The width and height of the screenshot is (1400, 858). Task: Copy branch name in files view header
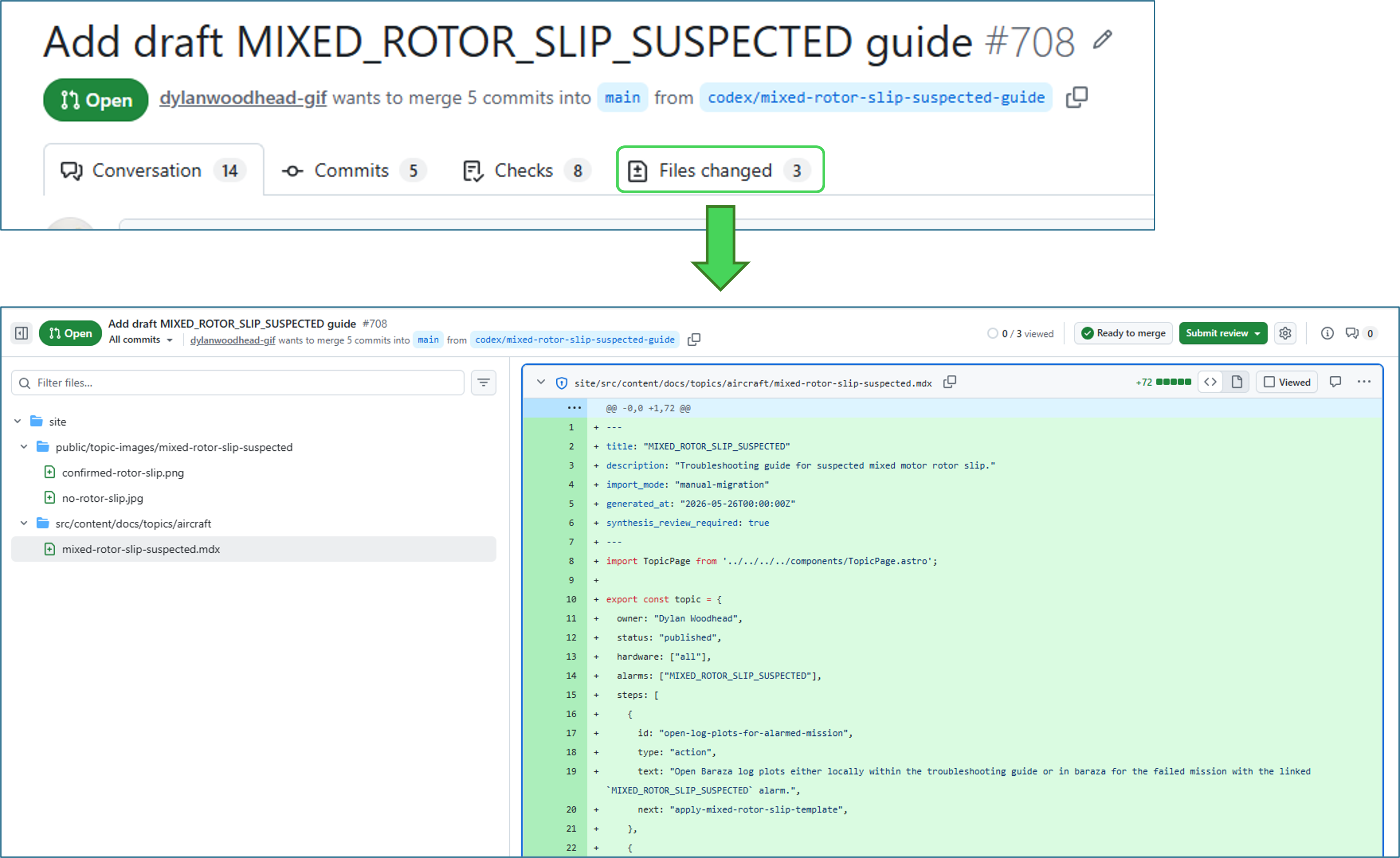694,340
